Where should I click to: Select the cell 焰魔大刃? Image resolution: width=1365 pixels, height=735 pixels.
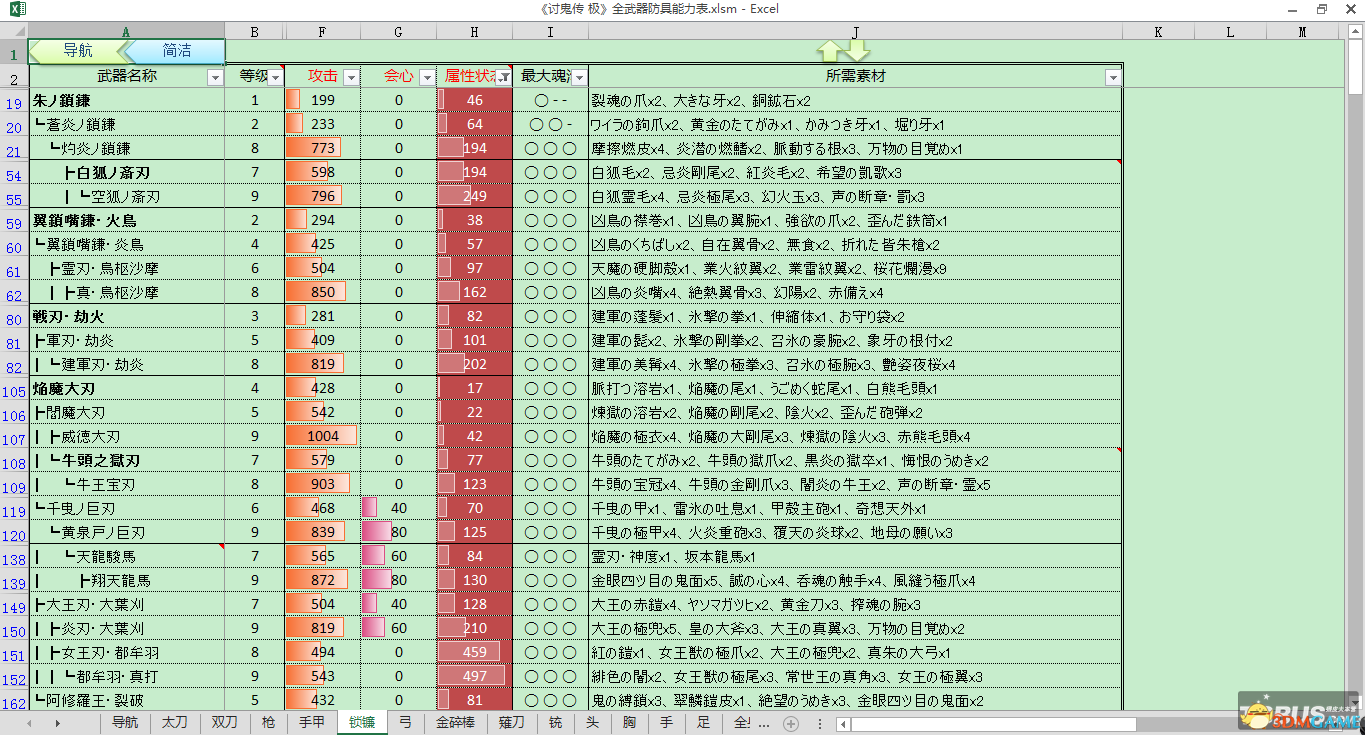pyautogui.click(x=126, y=388)
